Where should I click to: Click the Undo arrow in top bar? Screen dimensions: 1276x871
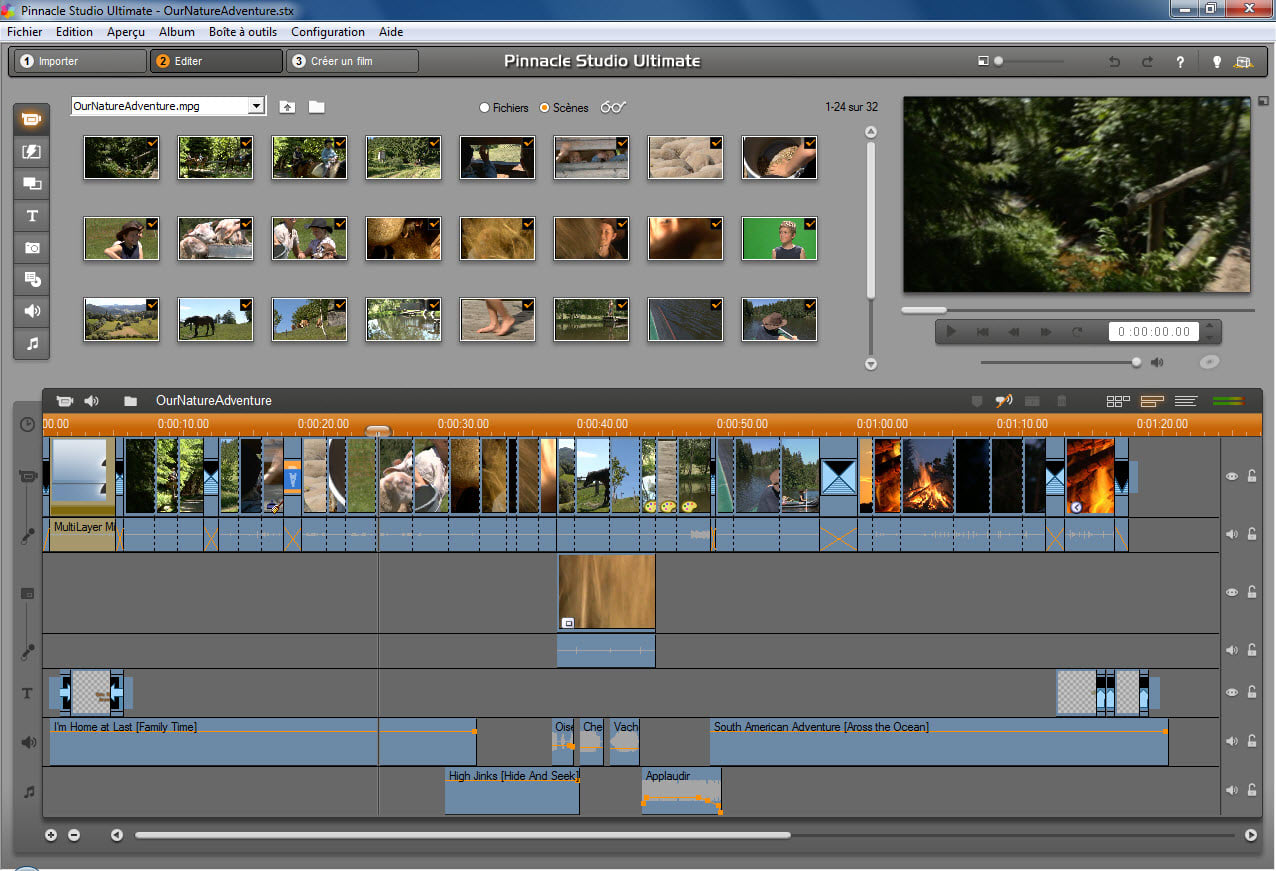point(1114,62)
